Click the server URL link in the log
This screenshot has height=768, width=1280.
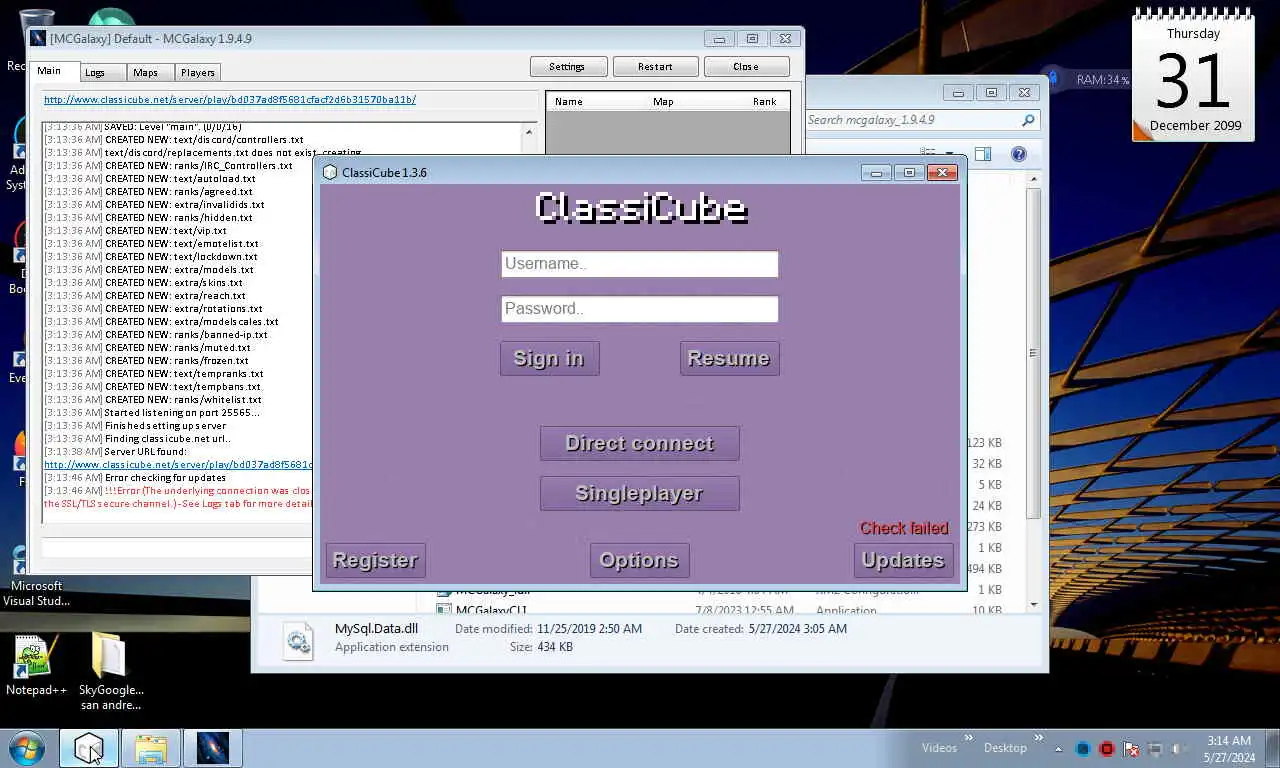[x=178, y=464]
